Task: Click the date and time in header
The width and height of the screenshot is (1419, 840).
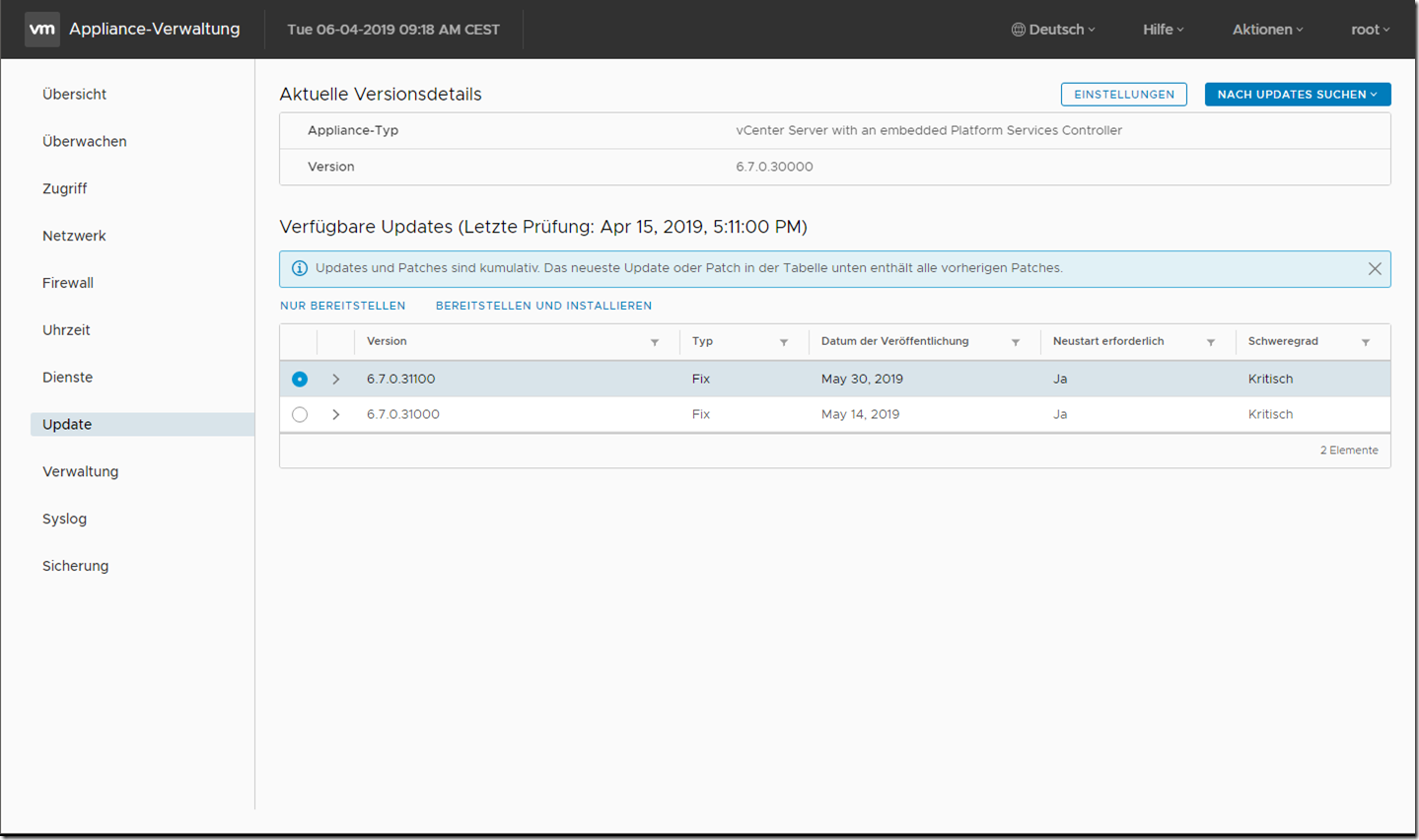Action: [393, 30]
